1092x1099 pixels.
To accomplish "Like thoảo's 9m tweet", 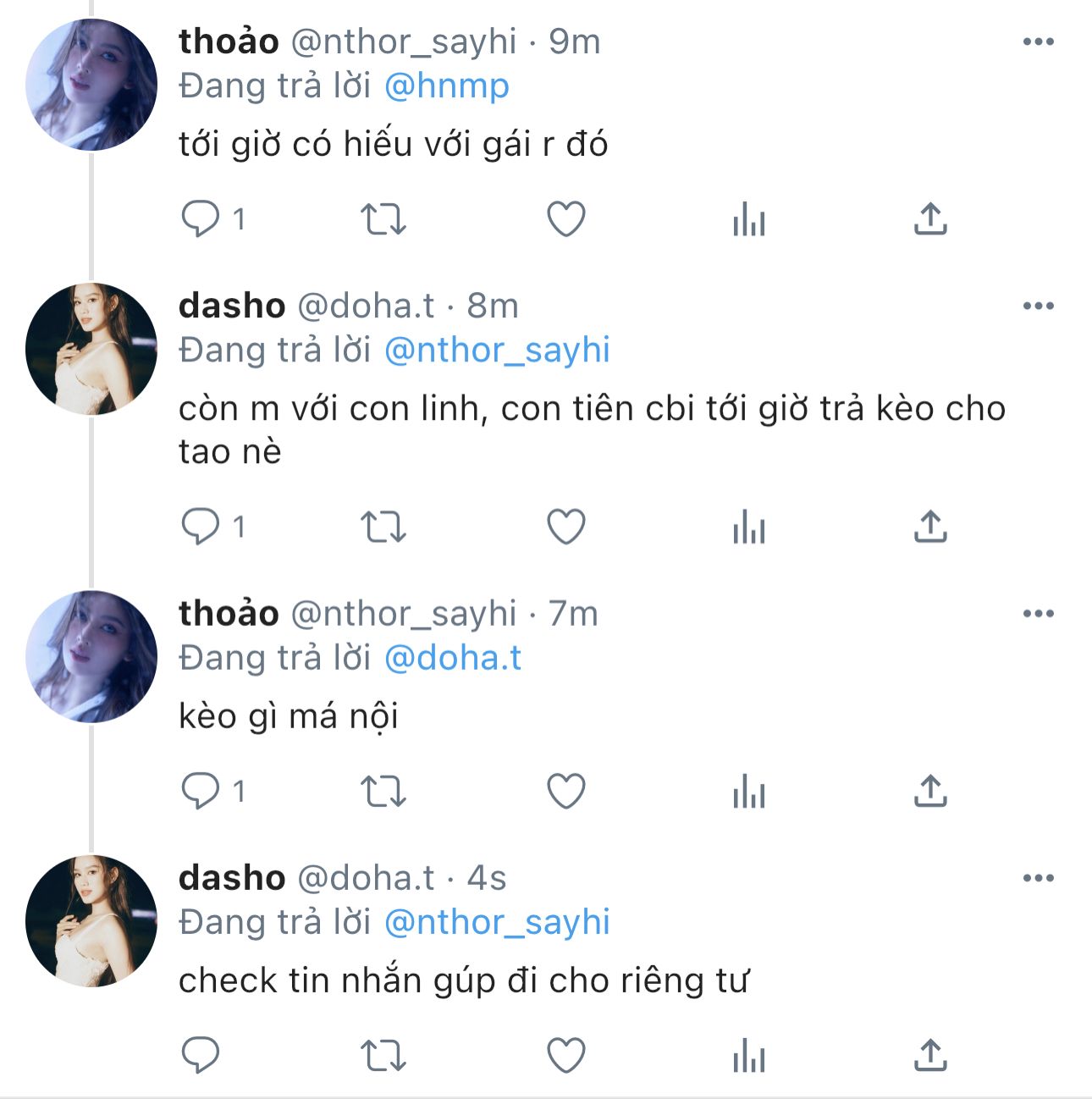I will click(x=566, y=219).
